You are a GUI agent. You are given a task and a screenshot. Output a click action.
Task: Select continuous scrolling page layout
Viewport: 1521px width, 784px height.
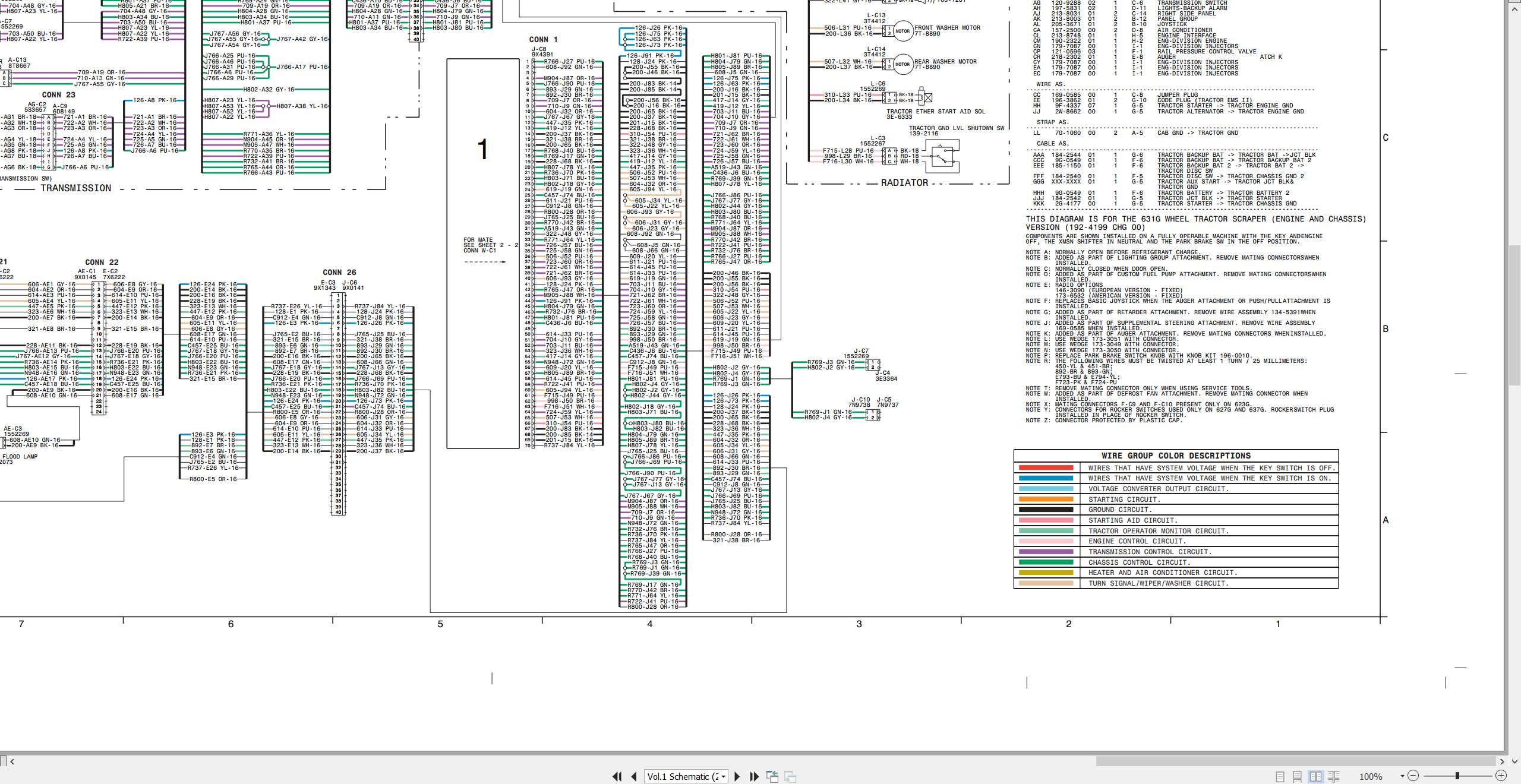coord(1298,776)
